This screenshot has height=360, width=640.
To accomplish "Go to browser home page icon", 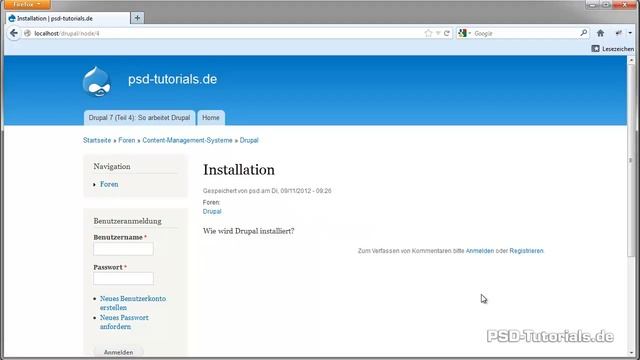I will (x=600, y=33).
